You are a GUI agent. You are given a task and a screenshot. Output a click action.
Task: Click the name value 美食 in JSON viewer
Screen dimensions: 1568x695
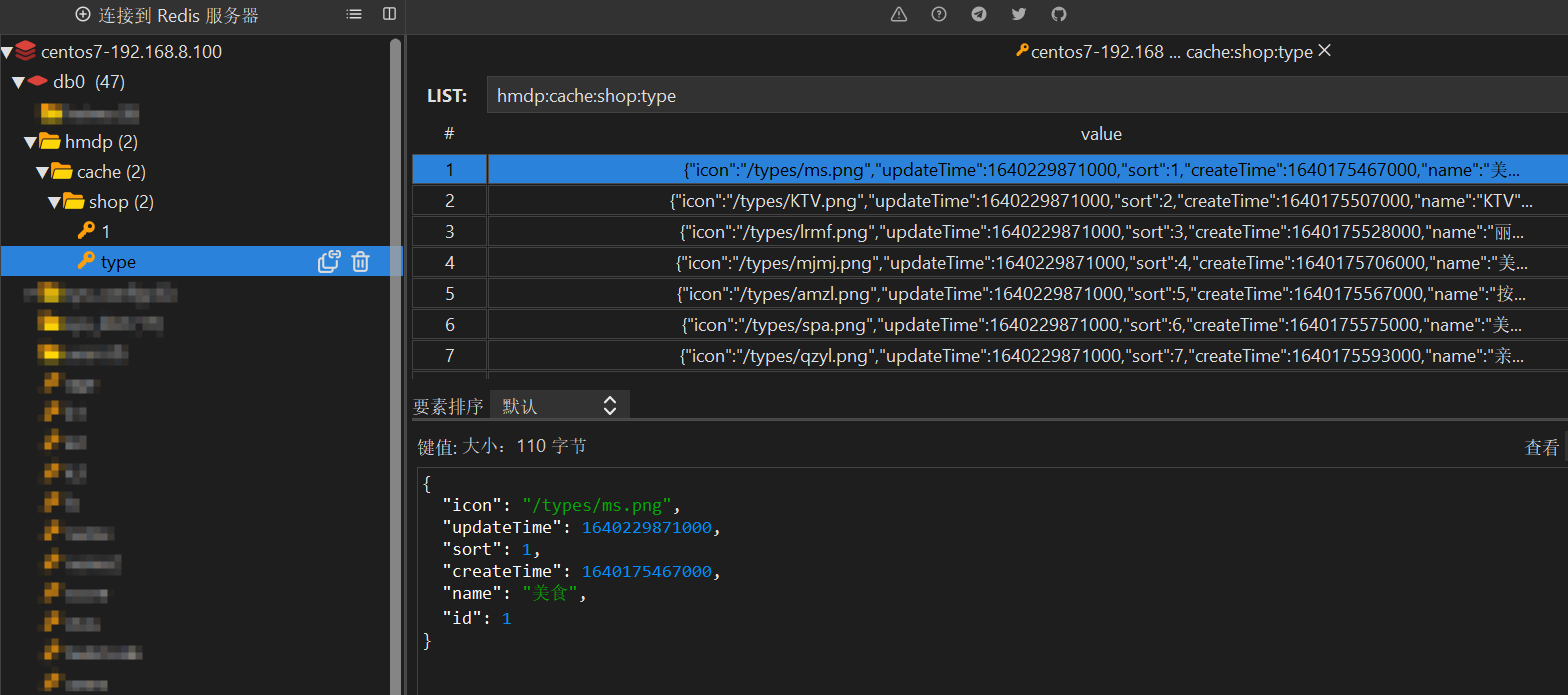(x=550, y=593)
